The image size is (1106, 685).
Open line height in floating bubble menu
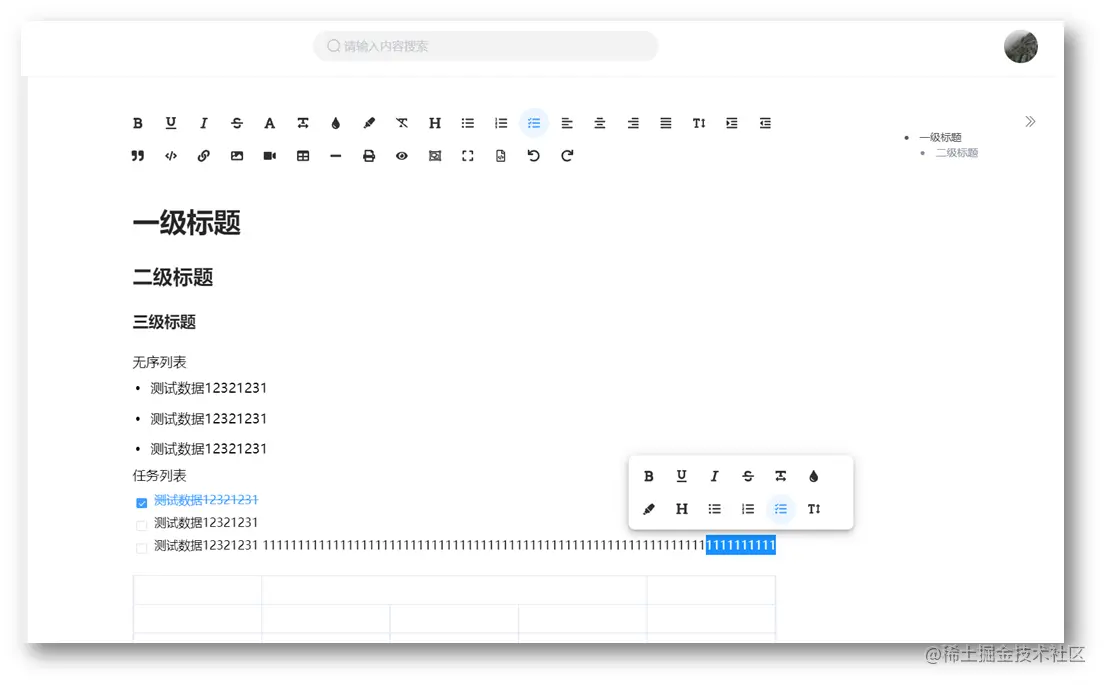[x=814, y=509]
